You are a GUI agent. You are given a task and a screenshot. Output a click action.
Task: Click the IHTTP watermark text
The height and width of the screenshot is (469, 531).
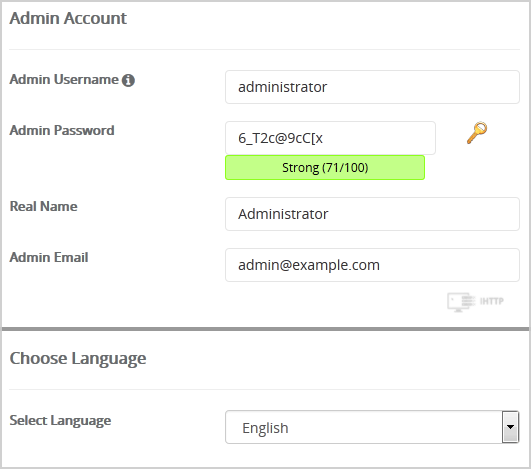491,301
